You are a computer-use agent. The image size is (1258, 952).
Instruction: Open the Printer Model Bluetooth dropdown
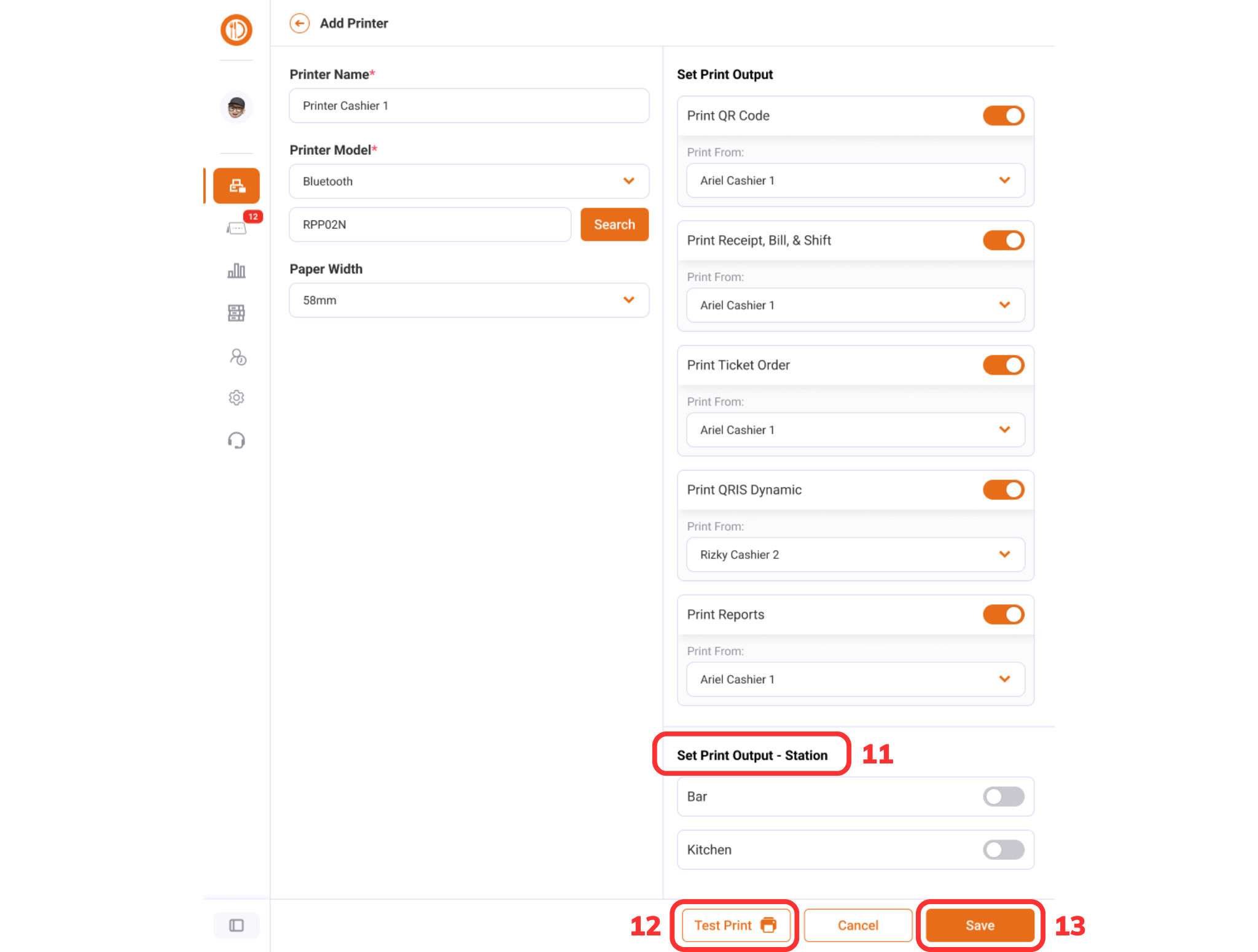[x=469, y=181]
